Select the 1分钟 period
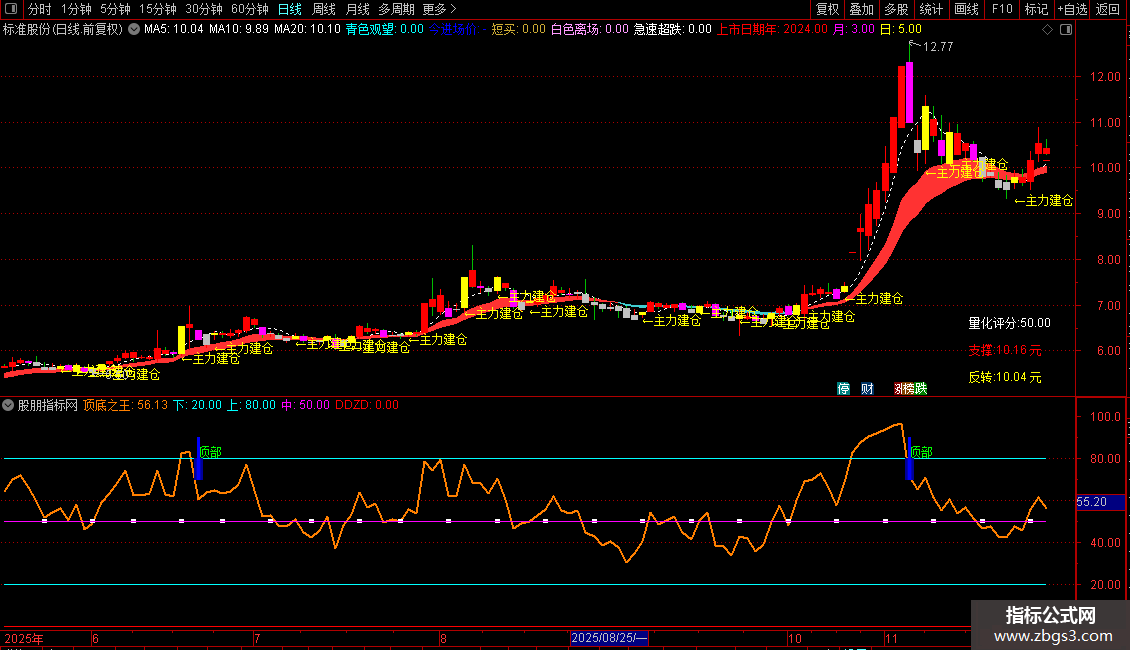Image resolution: width=1130 pixels, height=650 pixels. [x=76, y=9]
